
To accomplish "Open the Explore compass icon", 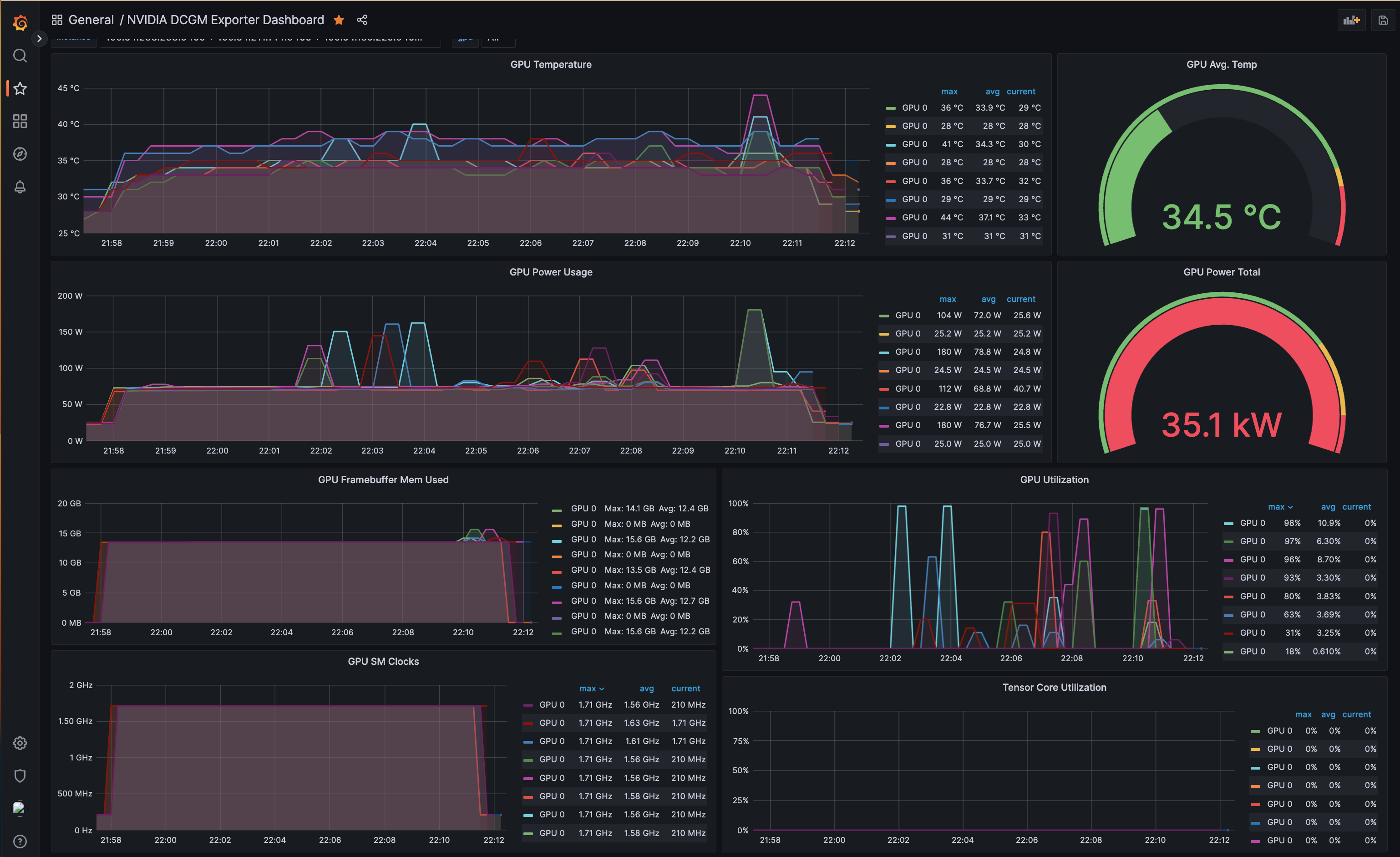I will tap(20, 154).
